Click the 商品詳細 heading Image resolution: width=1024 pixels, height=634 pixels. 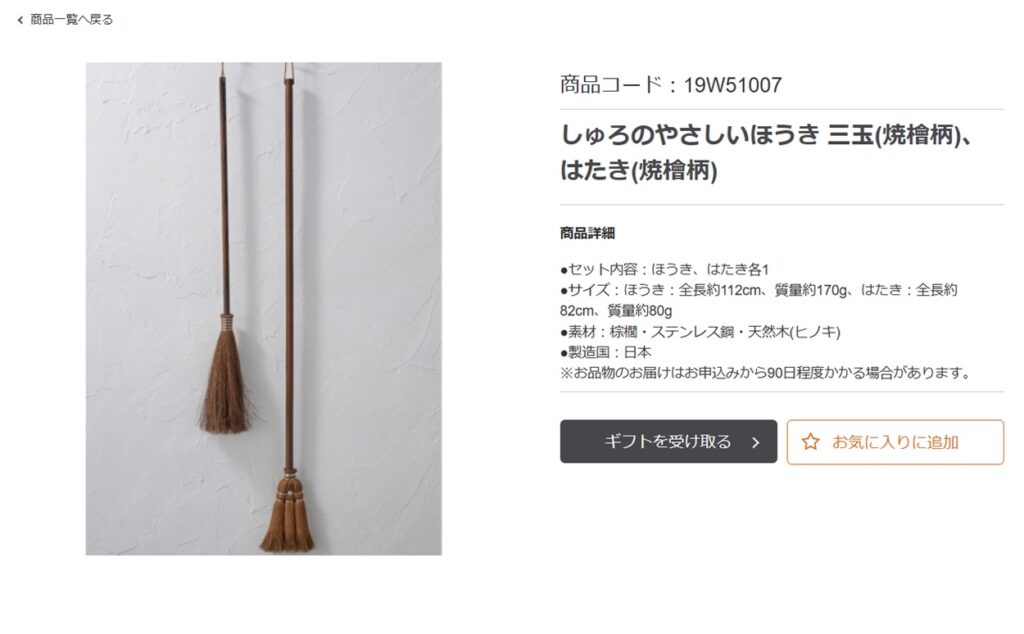[x=587, y=233]
